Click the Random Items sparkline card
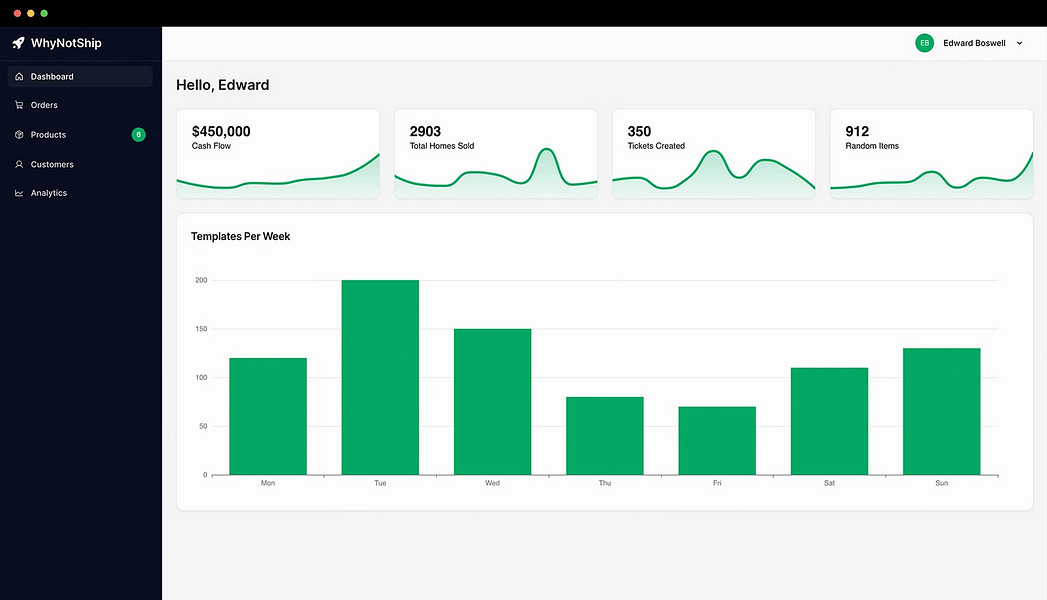The image size is (1047, 600). point(931,154)
